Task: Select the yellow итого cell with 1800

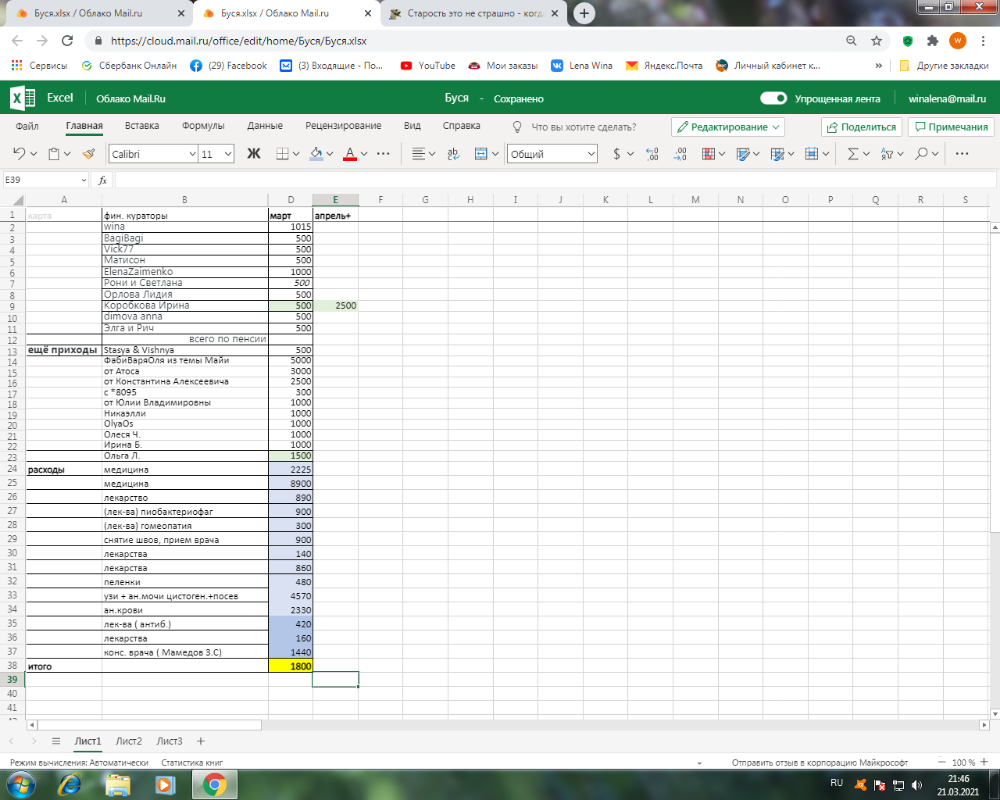Action: pyautogui.click(x=290, y=665)
